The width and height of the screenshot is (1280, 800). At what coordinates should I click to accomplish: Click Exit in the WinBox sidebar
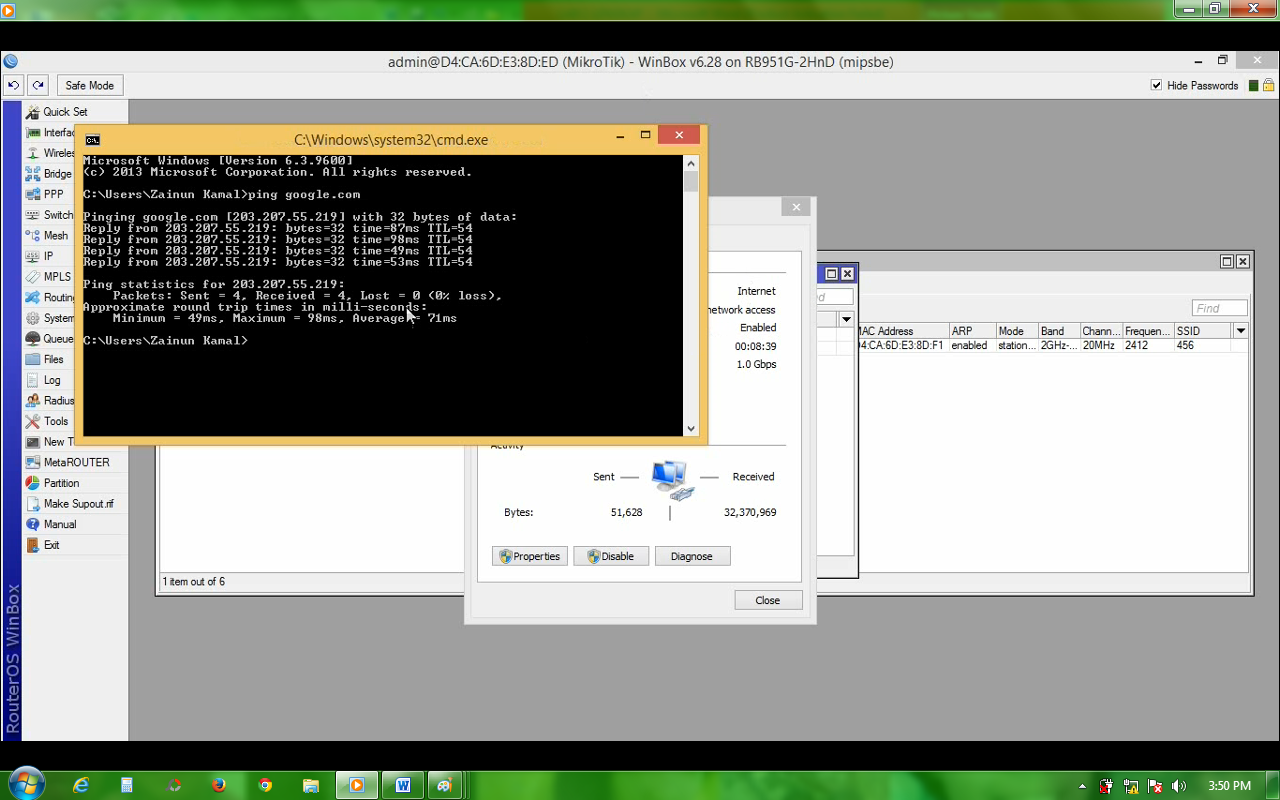[x=51, y=545]
